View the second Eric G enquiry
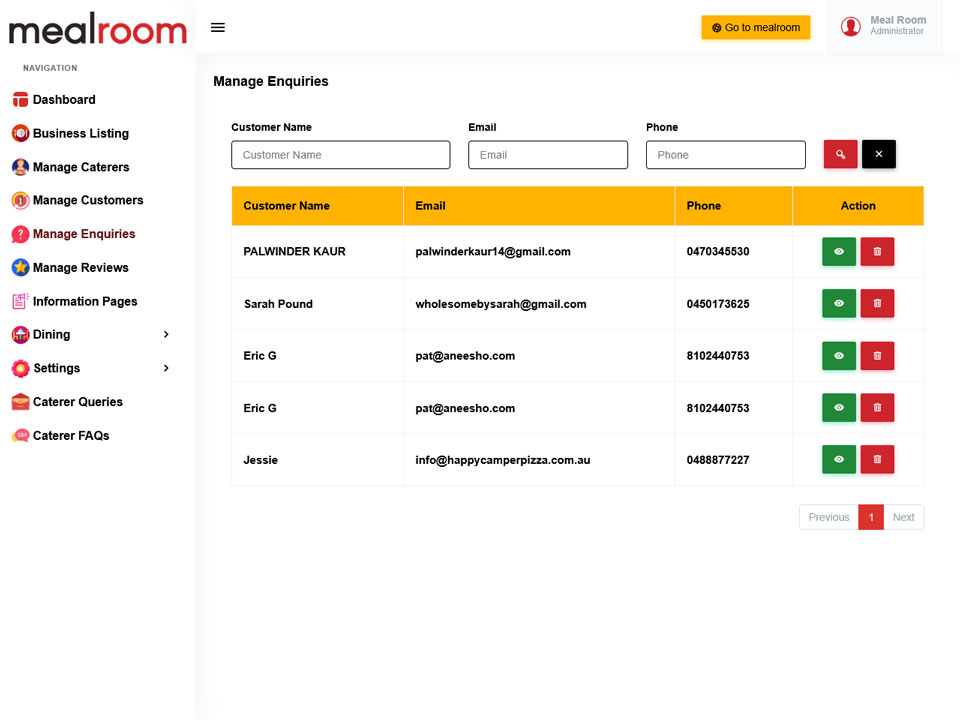 pos(839,408)
